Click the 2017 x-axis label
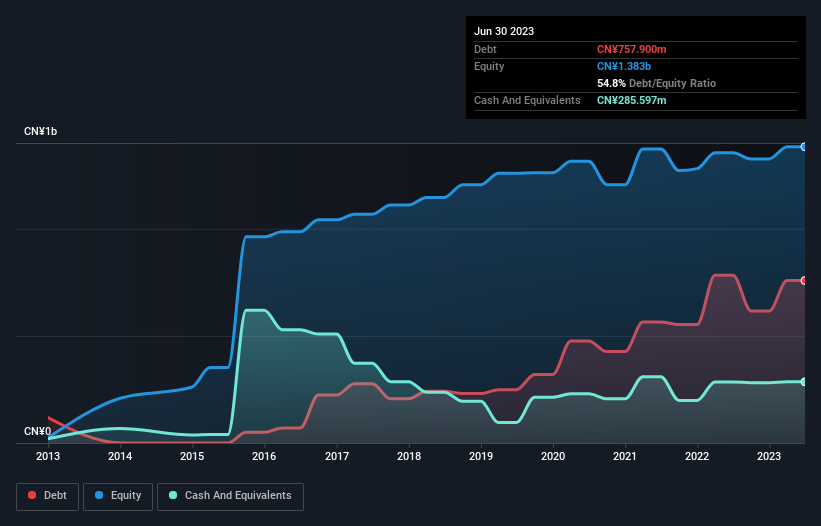The image size is (821, 526). [337, 456]
